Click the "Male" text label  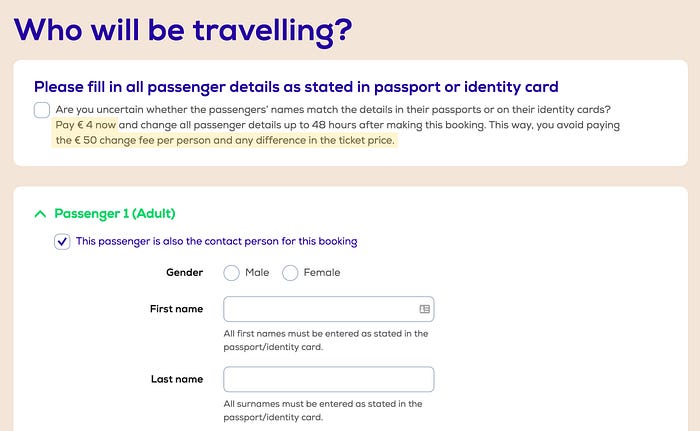[x=257, y=273]
